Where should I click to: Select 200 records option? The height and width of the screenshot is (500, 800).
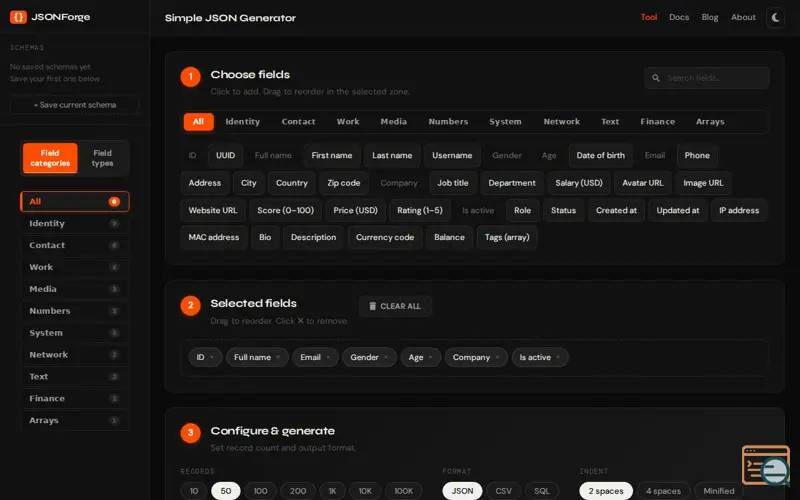coord(298,491)
